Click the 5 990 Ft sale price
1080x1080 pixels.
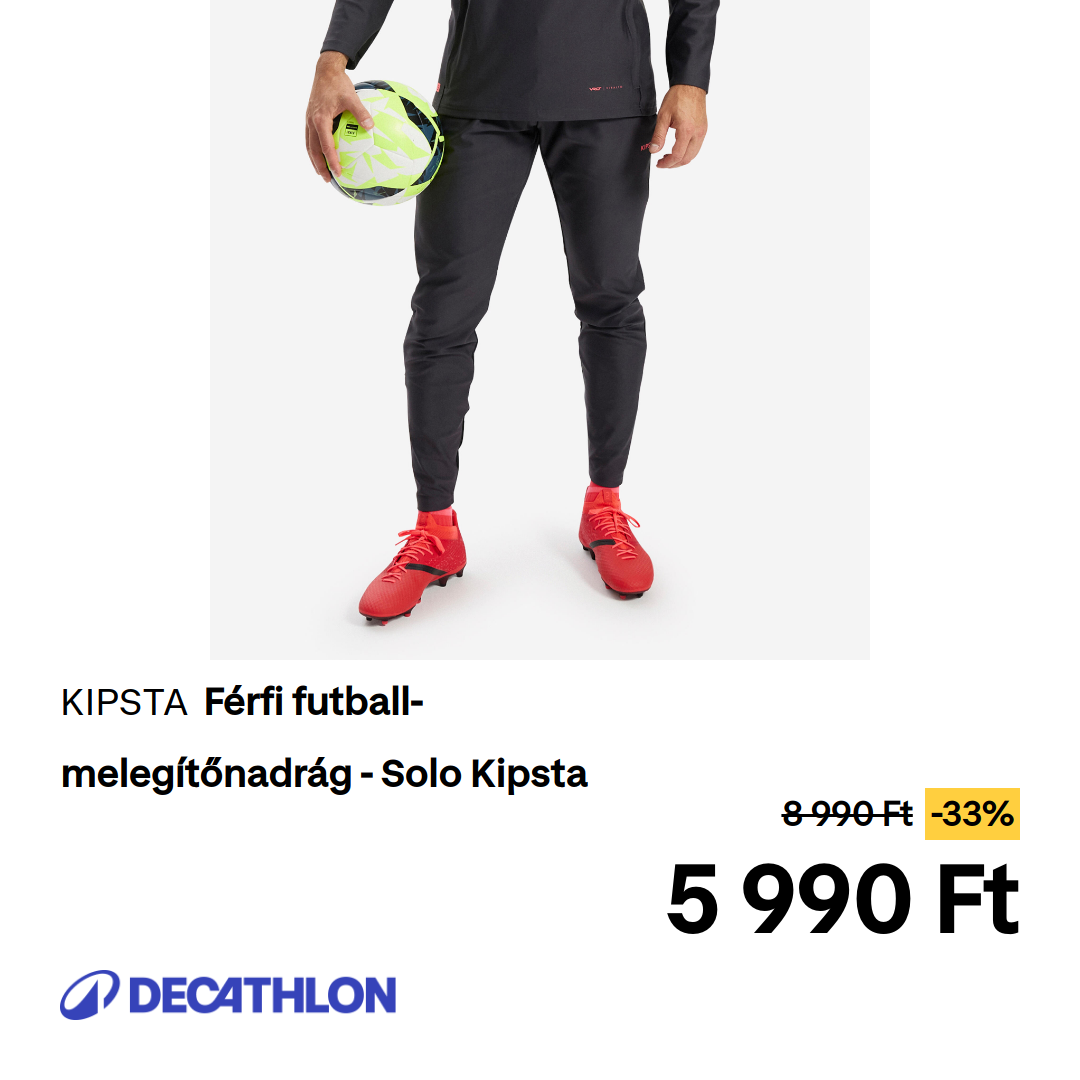[x=842, y=900]
